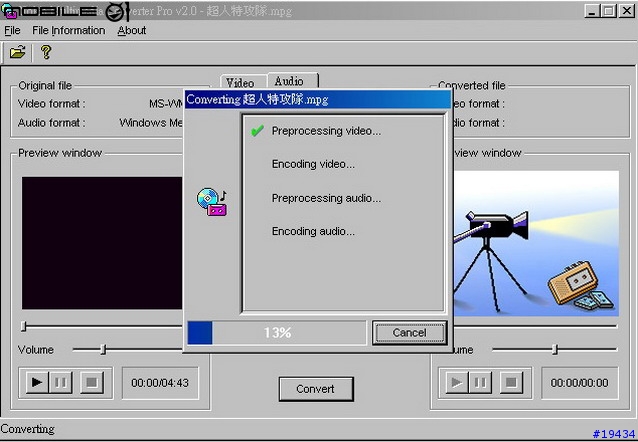Pause the original file preview
The height and width of the screenshot is (442, 638).
point(60,382)
